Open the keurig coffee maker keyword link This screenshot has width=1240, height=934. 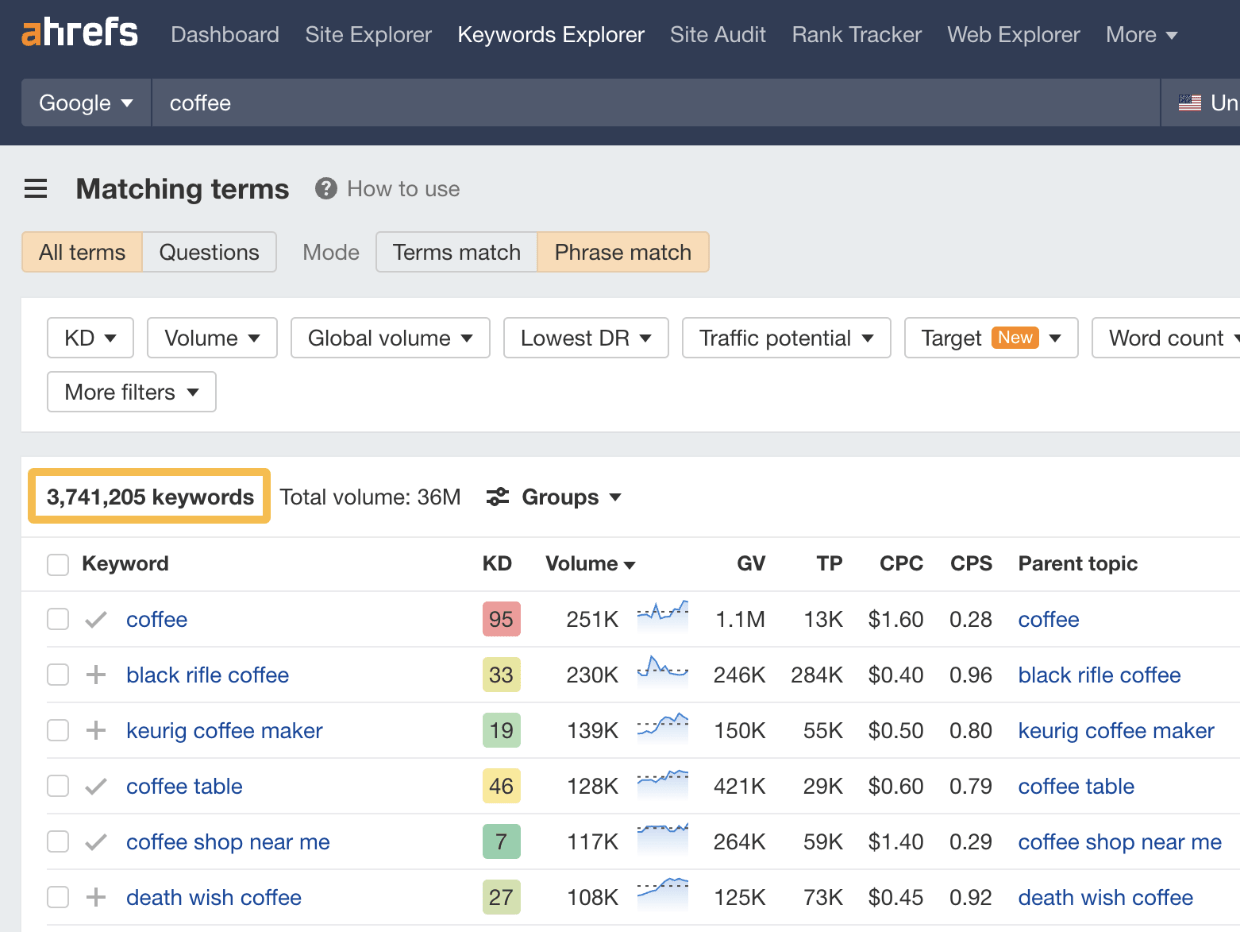coord(223,730)
